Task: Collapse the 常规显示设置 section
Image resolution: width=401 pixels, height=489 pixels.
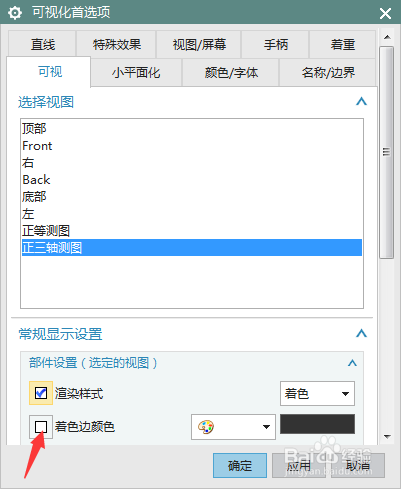Action: (361, 333)
